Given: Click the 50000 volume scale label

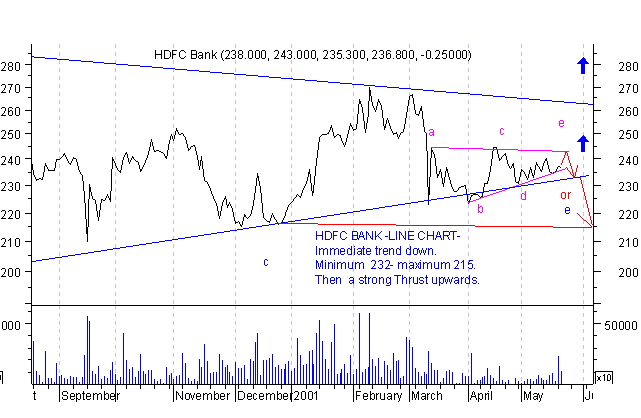Looking at the screenshot, I should (x=621, y=325).
